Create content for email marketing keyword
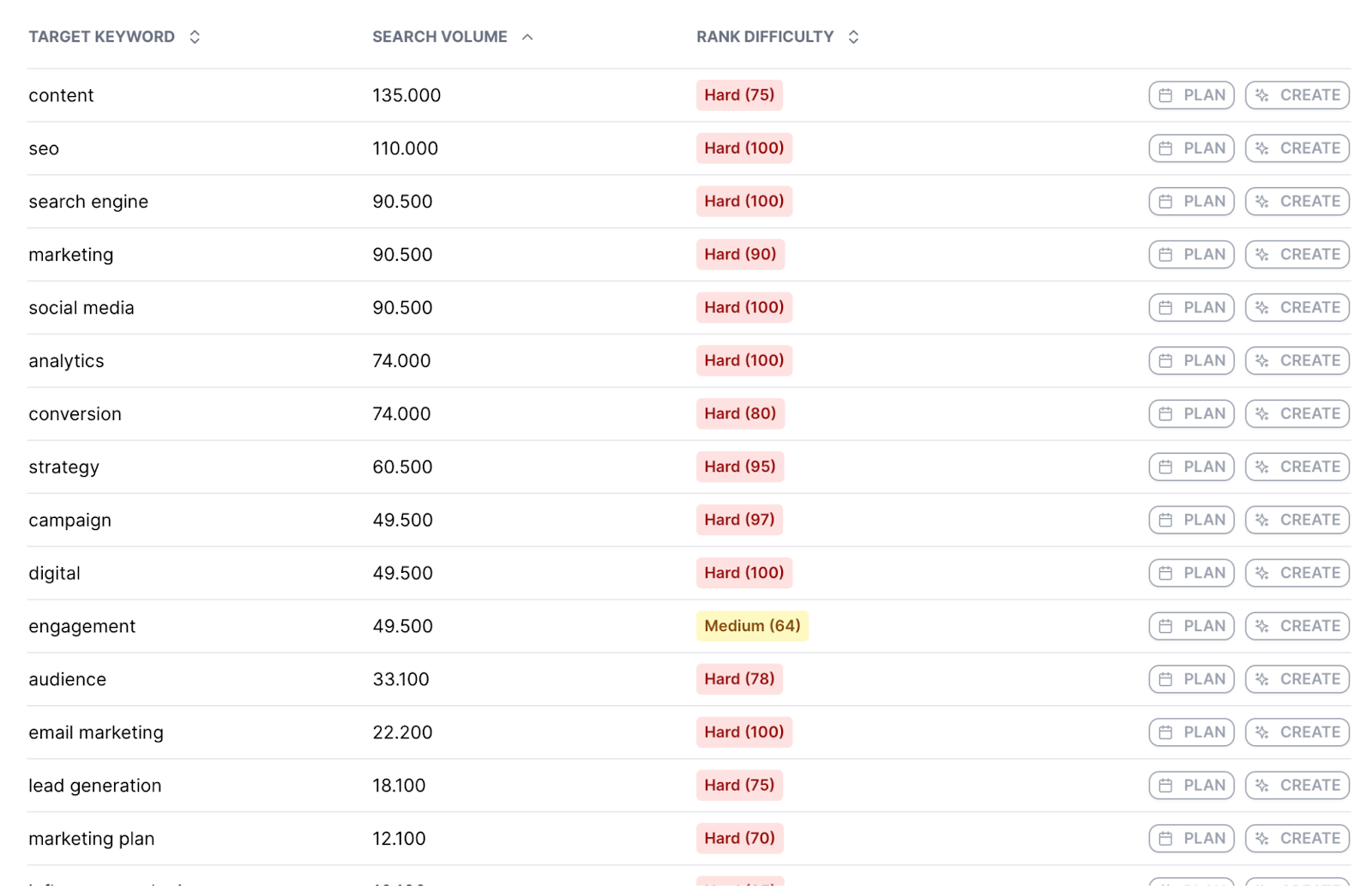The height and width of the screenshot is (886, 1372). point(1297,732)
